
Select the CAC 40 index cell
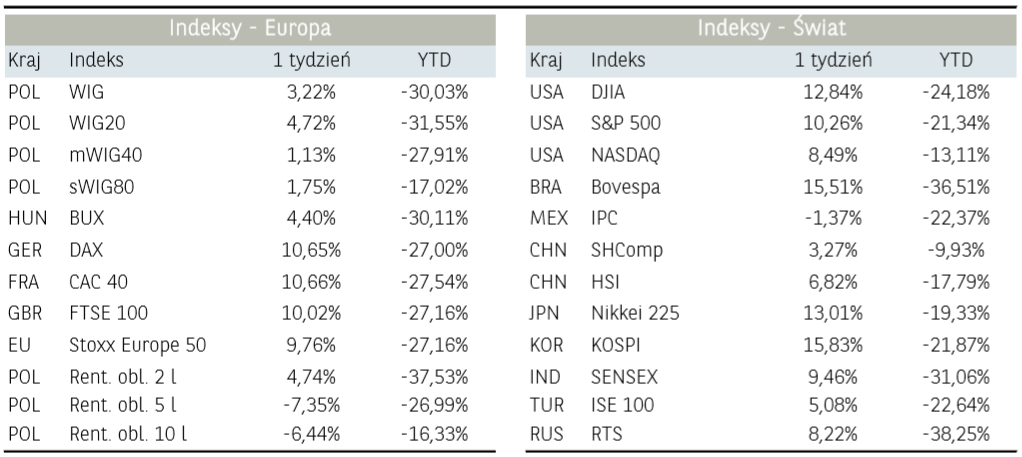pyautogui.click(x=98, y=281)
